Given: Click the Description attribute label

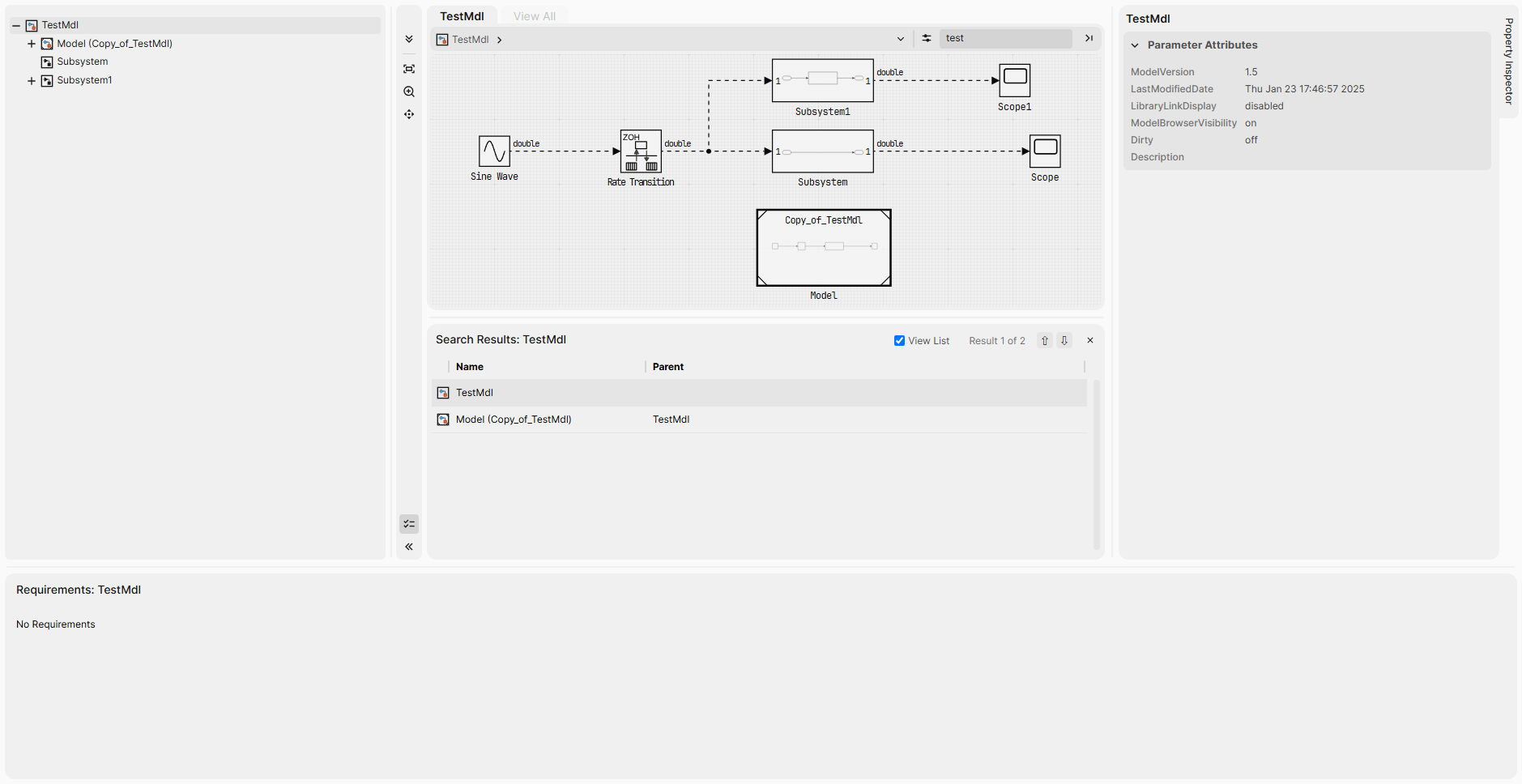Looking at the screenshot, I should [1157, 157].
